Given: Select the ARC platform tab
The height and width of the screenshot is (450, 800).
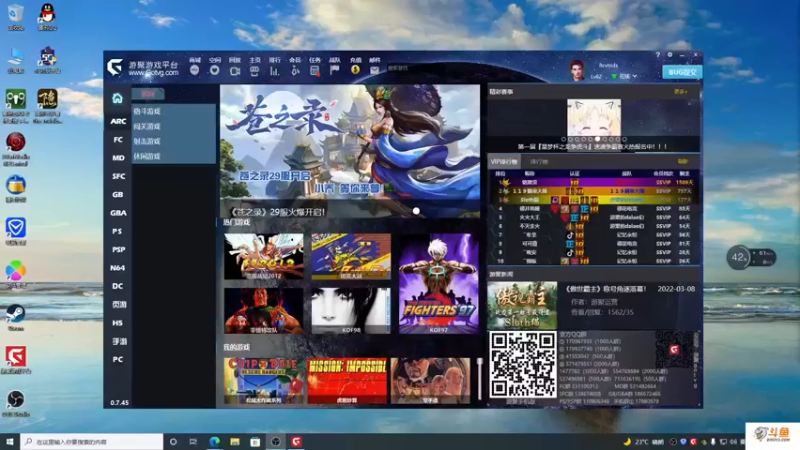Looking at the screenshot, I should pyautogui.click(x=118, y=121).
